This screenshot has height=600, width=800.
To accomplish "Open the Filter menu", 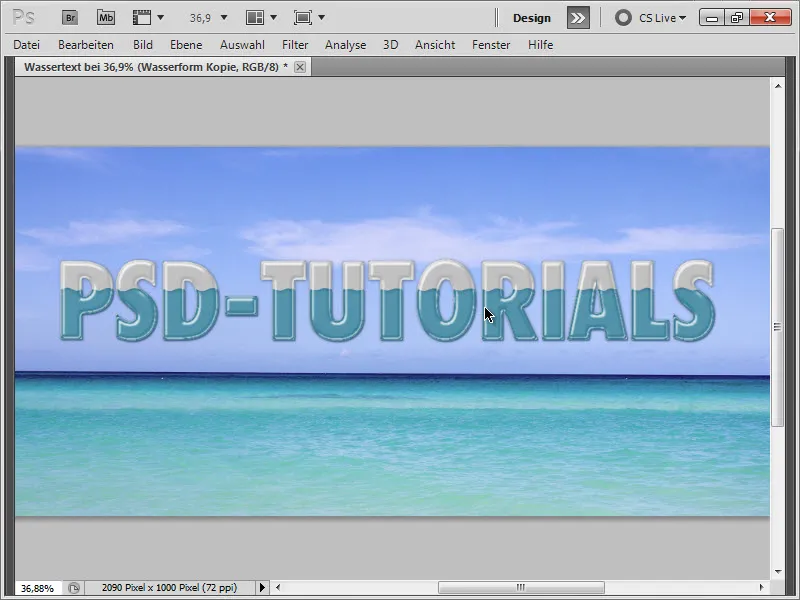I will pos(295,45).
